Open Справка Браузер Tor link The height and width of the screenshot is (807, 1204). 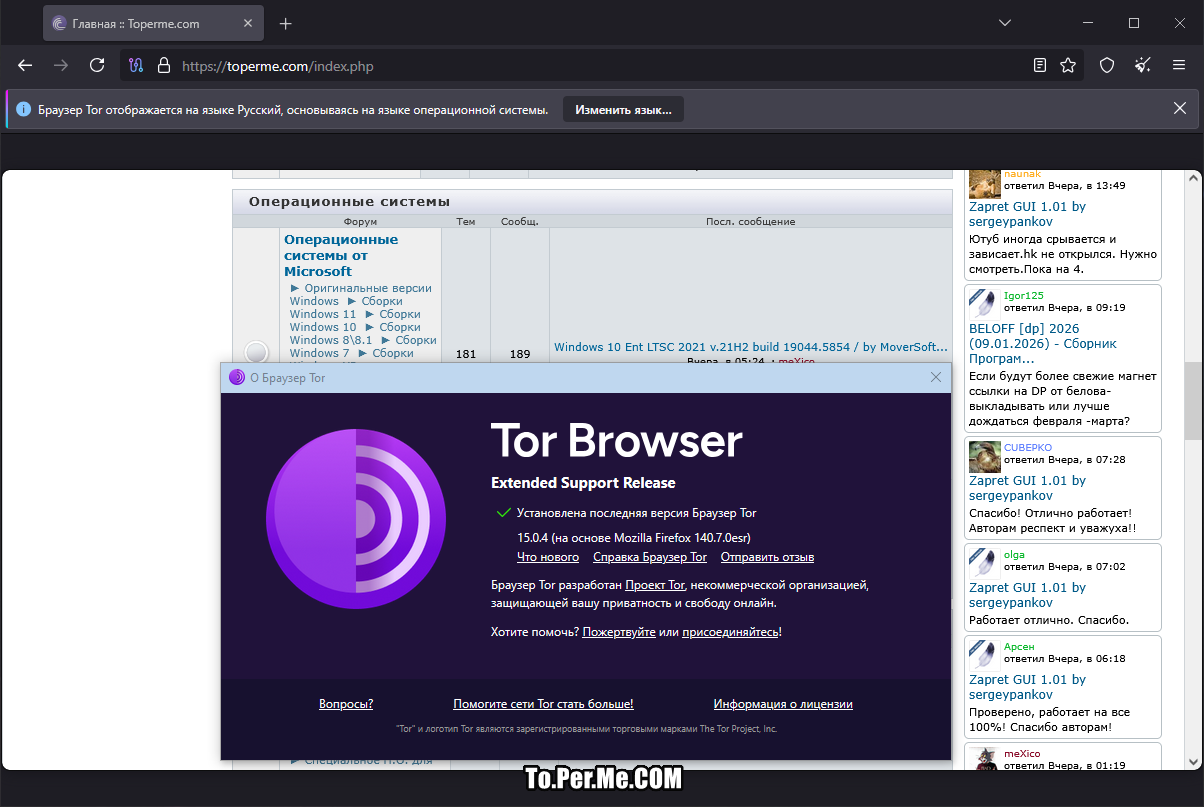649,557
